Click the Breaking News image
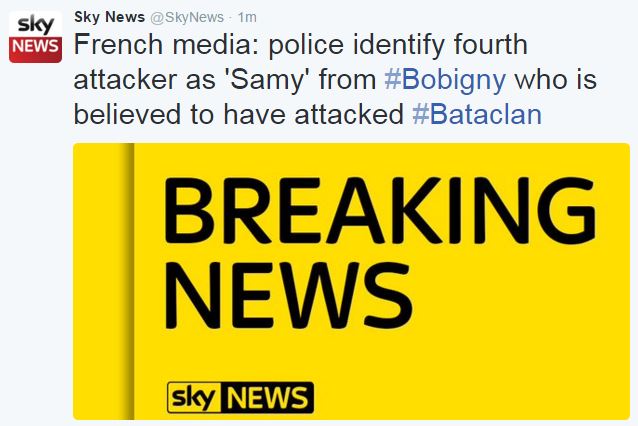638x426 pixels. [351, 280]
